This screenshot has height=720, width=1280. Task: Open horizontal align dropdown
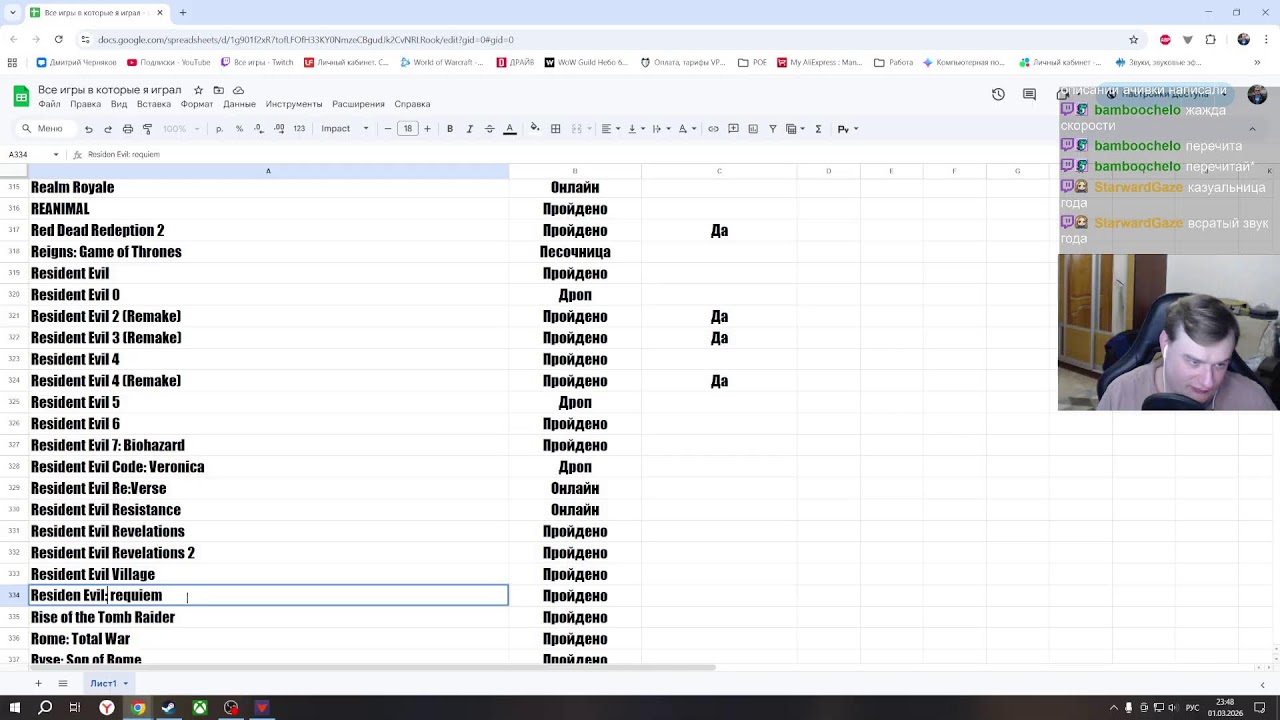pos(611,129)
